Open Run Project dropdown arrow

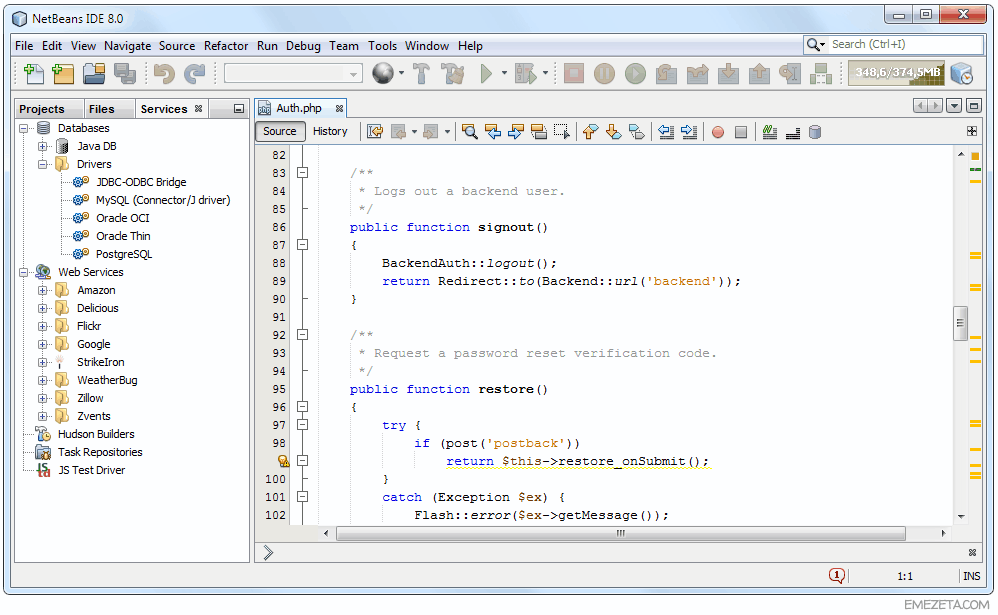[x=504, y=73]
